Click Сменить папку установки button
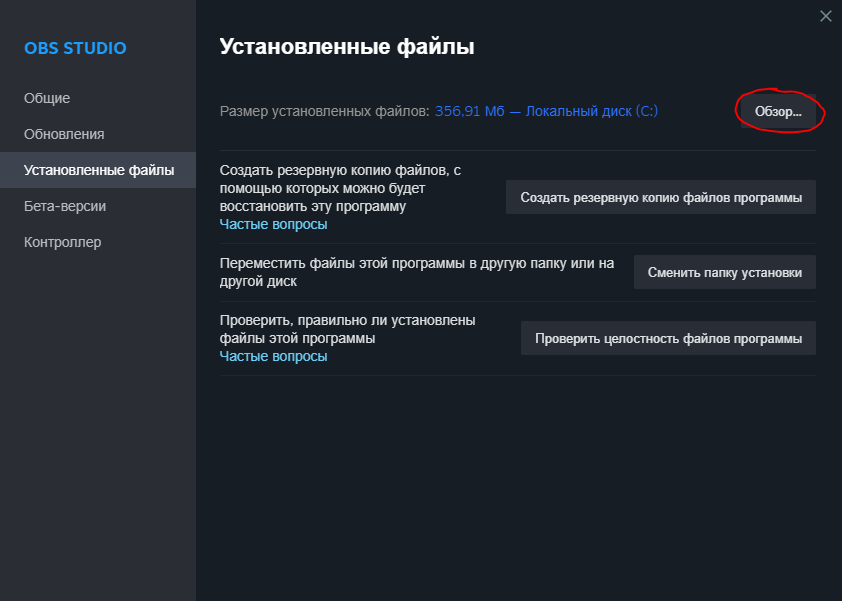Image resolution: width=842 pixels, height=601 pixels. [724, 271]
